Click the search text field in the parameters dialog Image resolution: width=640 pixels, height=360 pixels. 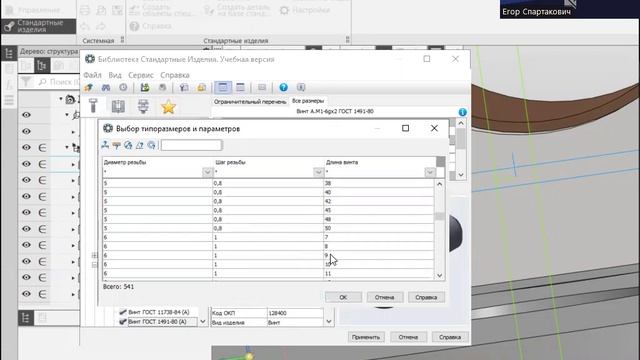(191, 145)
